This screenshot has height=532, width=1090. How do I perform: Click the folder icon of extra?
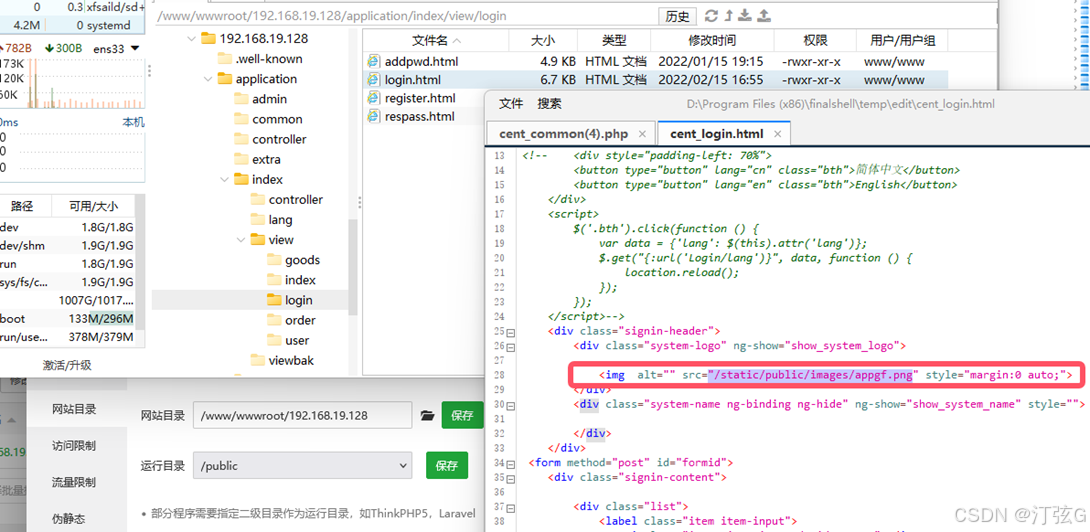tap(241, 160)
